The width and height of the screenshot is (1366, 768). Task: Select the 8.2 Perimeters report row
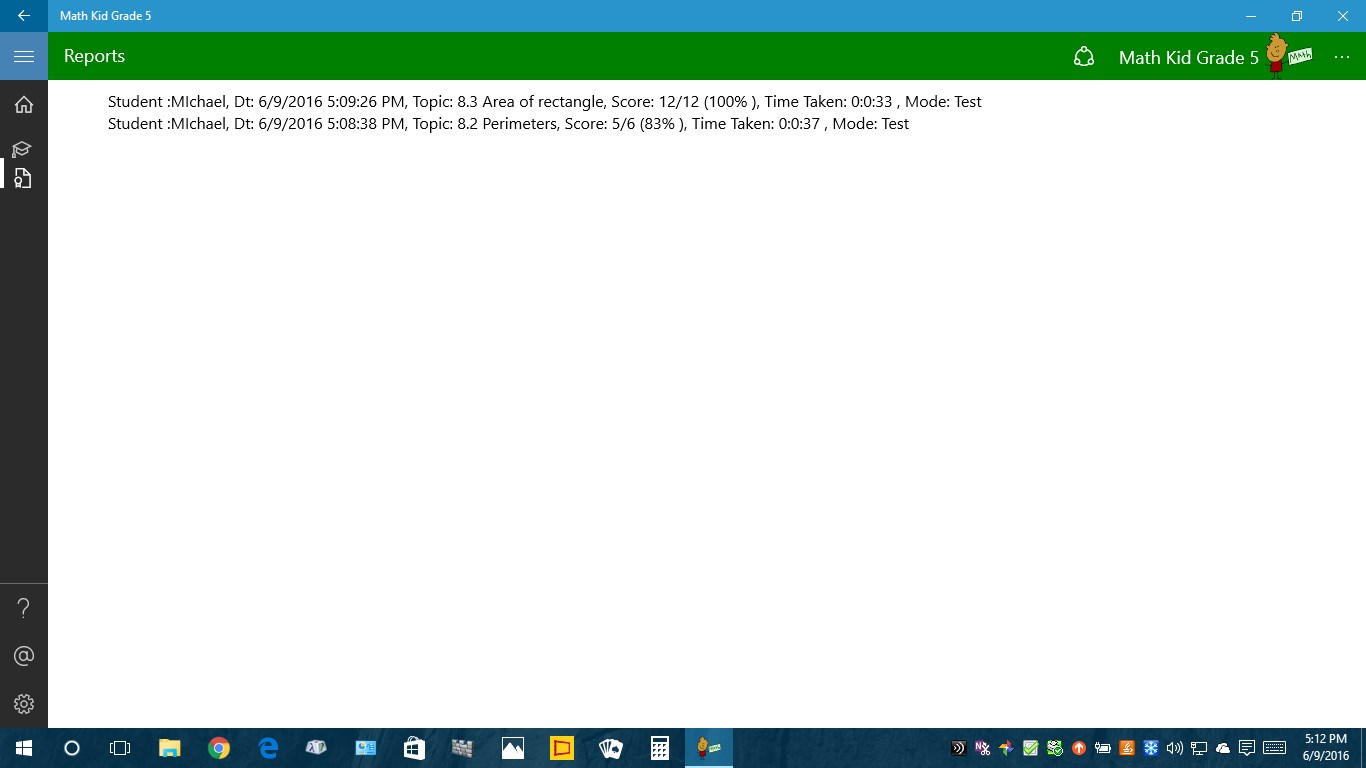tap(508, 124)
